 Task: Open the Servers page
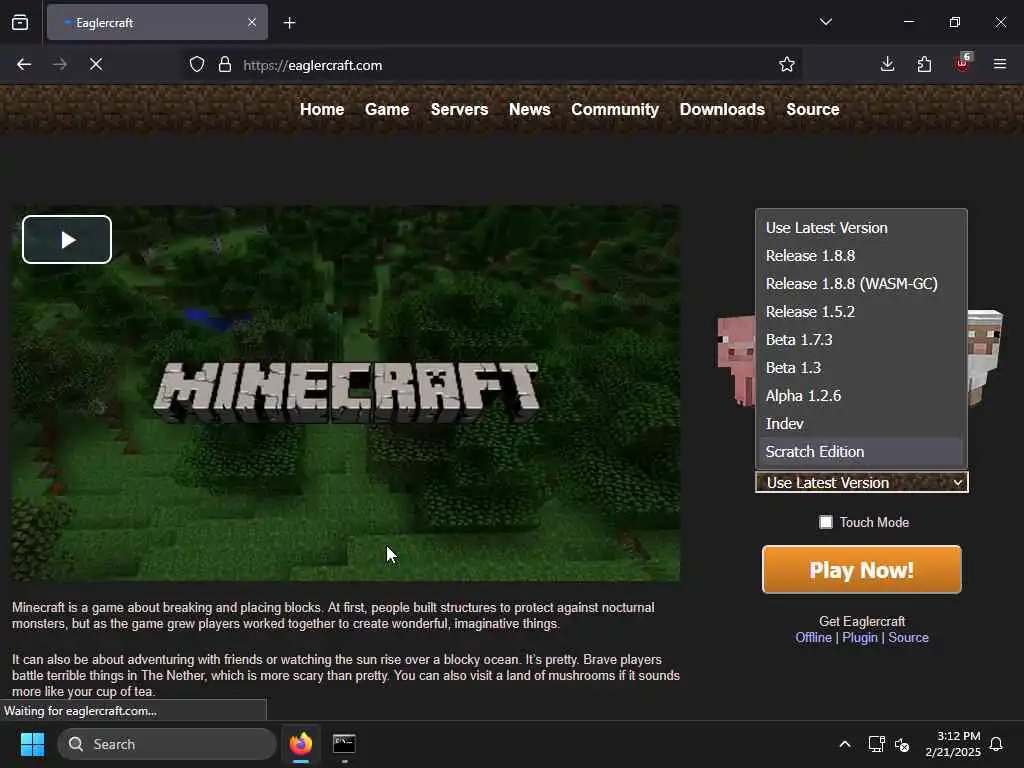click(459, 110)
